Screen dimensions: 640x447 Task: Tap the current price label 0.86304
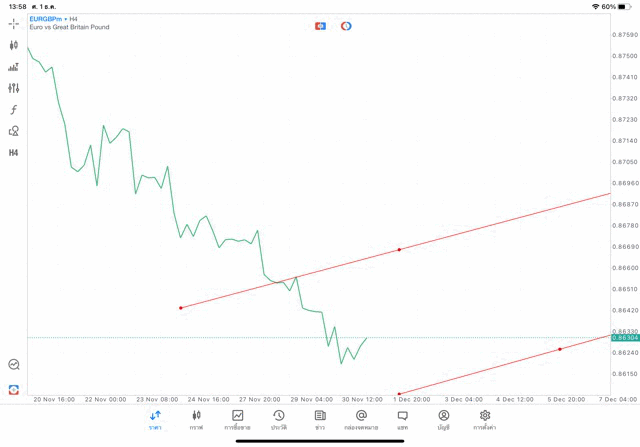[x=624, y=338]
